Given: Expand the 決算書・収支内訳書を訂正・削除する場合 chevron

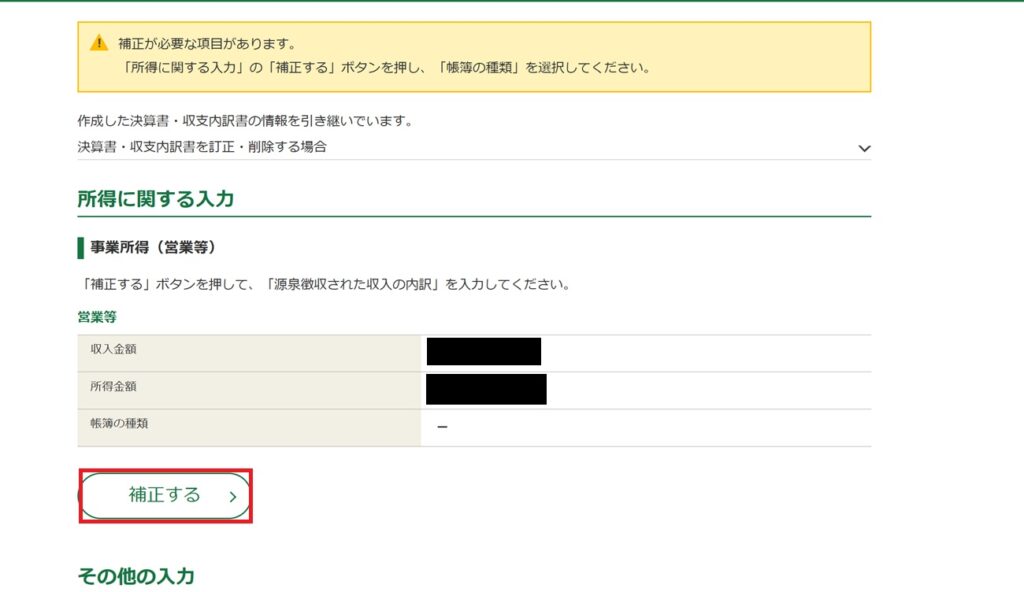Looking at the screenshot, I should (863, 148).
